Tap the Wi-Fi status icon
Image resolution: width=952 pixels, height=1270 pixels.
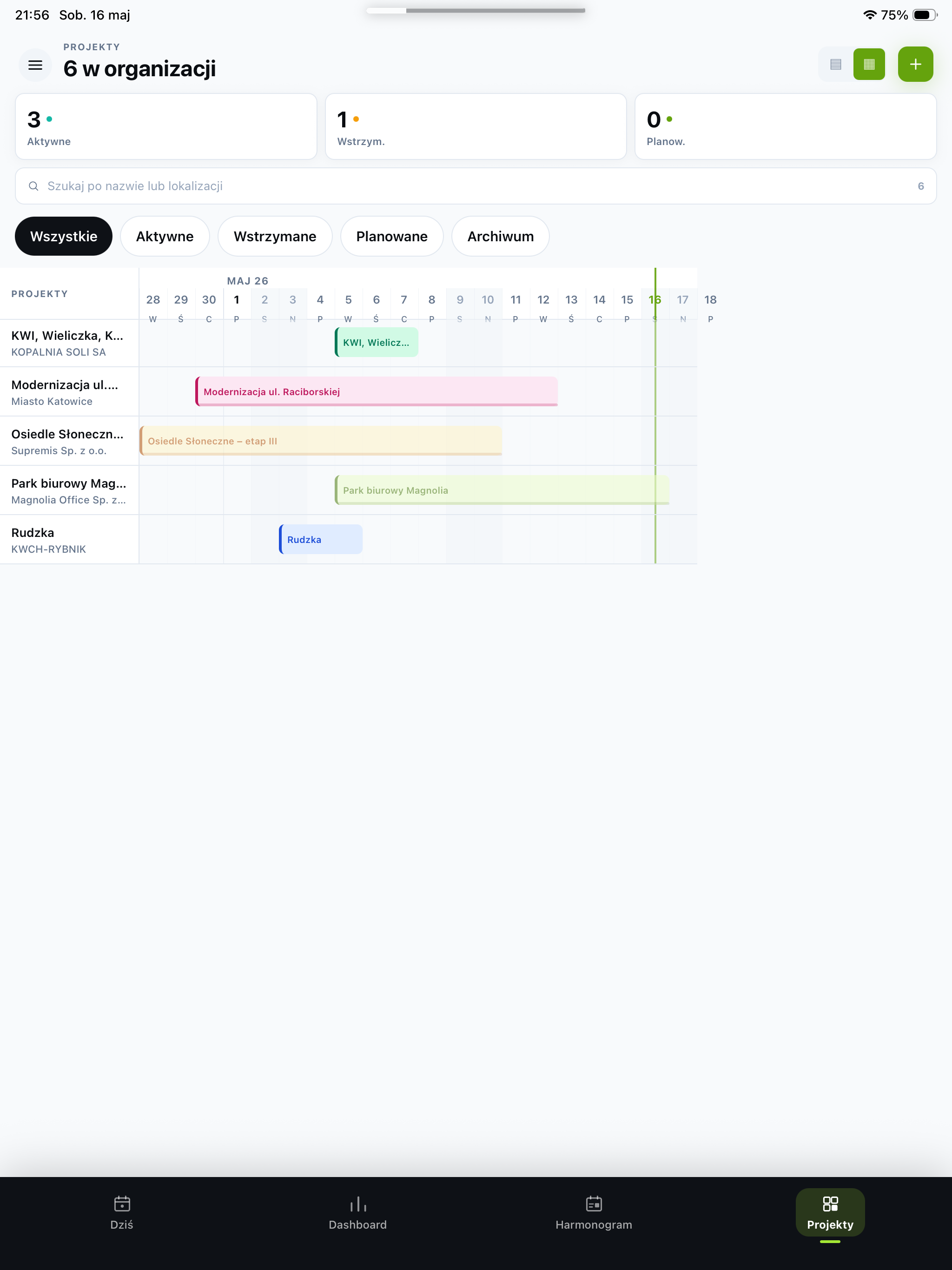(869, 15)
